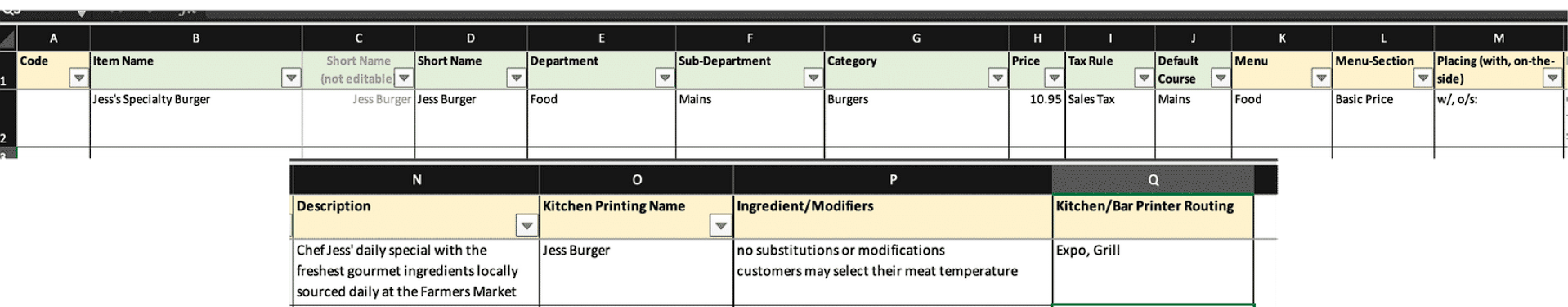Open the Code column filter dropdown

click(x=78, y=78)
